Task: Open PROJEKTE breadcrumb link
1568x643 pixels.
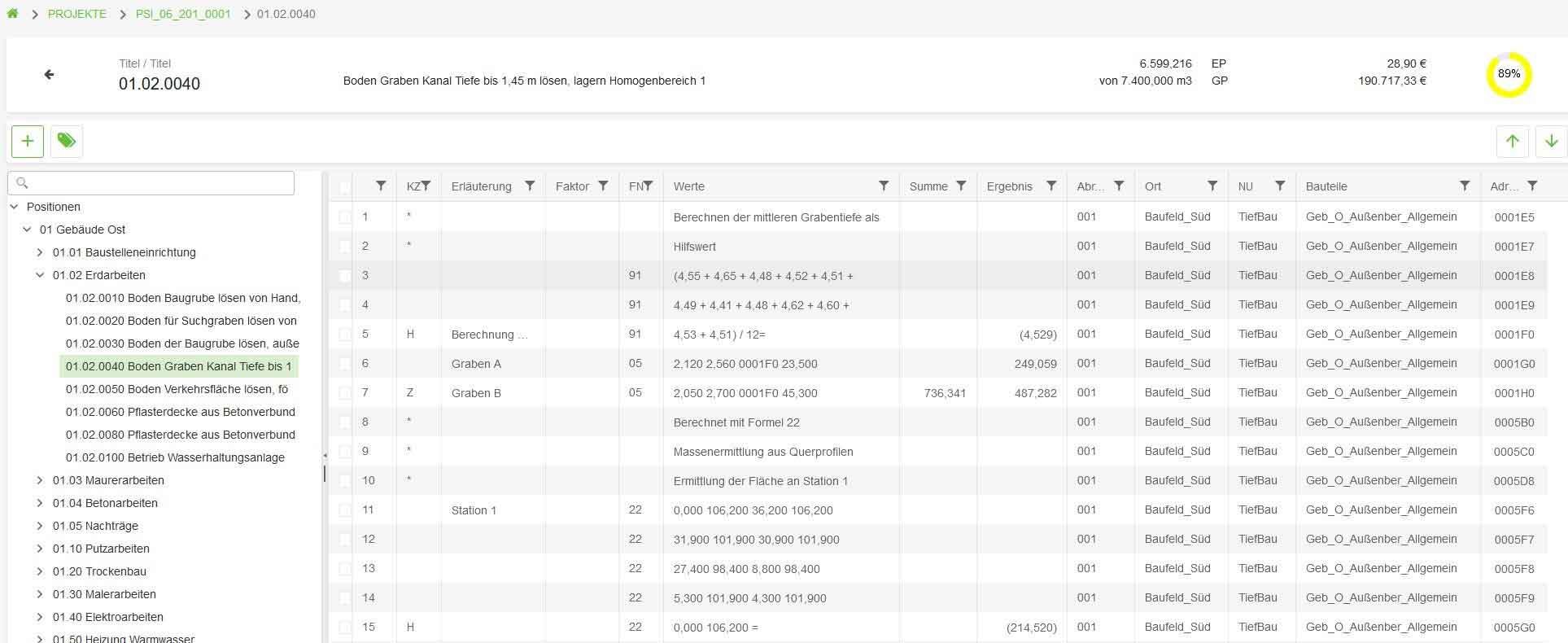Action: coord(77,14)
